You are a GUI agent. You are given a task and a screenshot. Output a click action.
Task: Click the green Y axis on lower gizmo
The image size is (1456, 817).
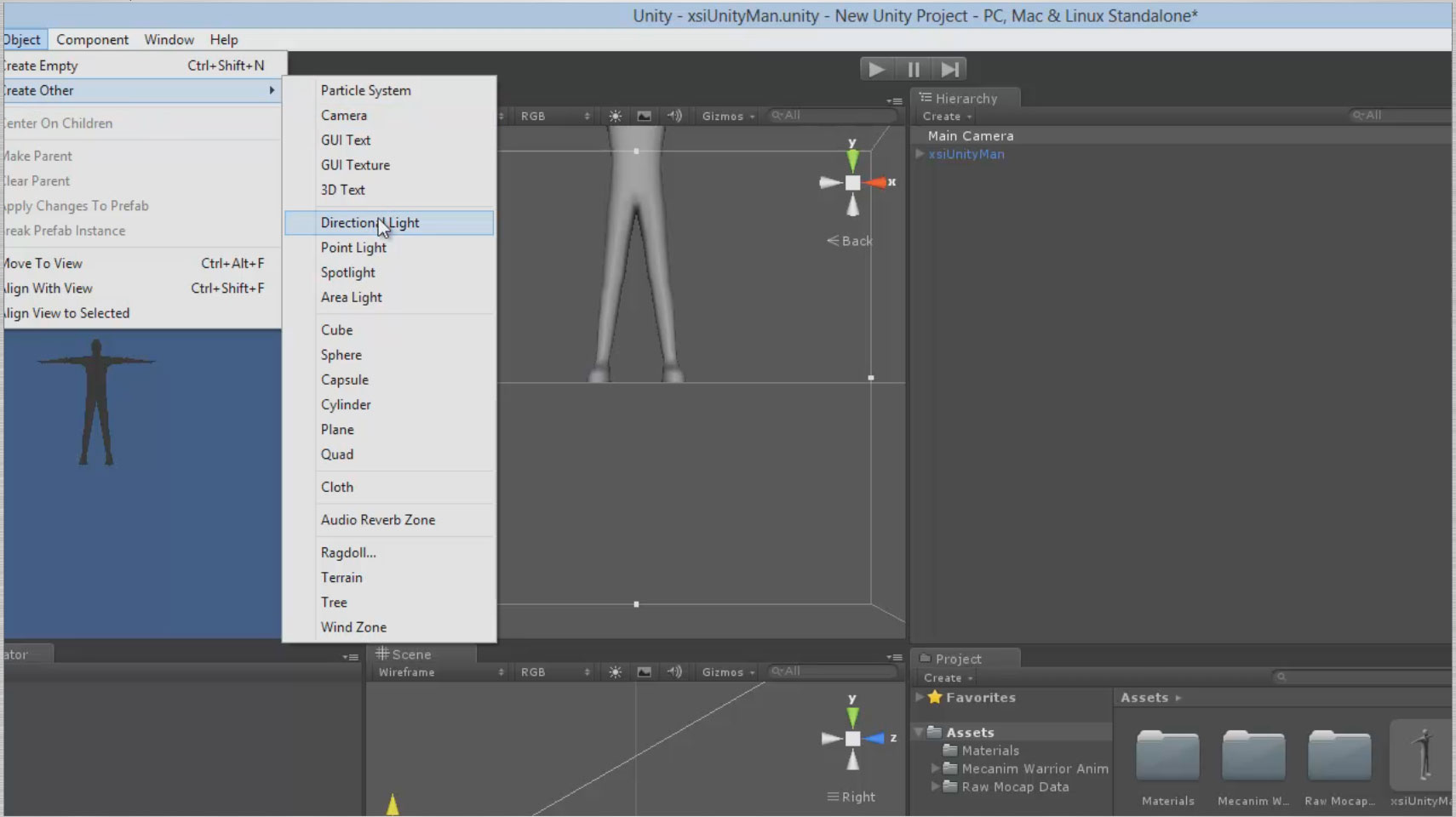click(852, 717)
